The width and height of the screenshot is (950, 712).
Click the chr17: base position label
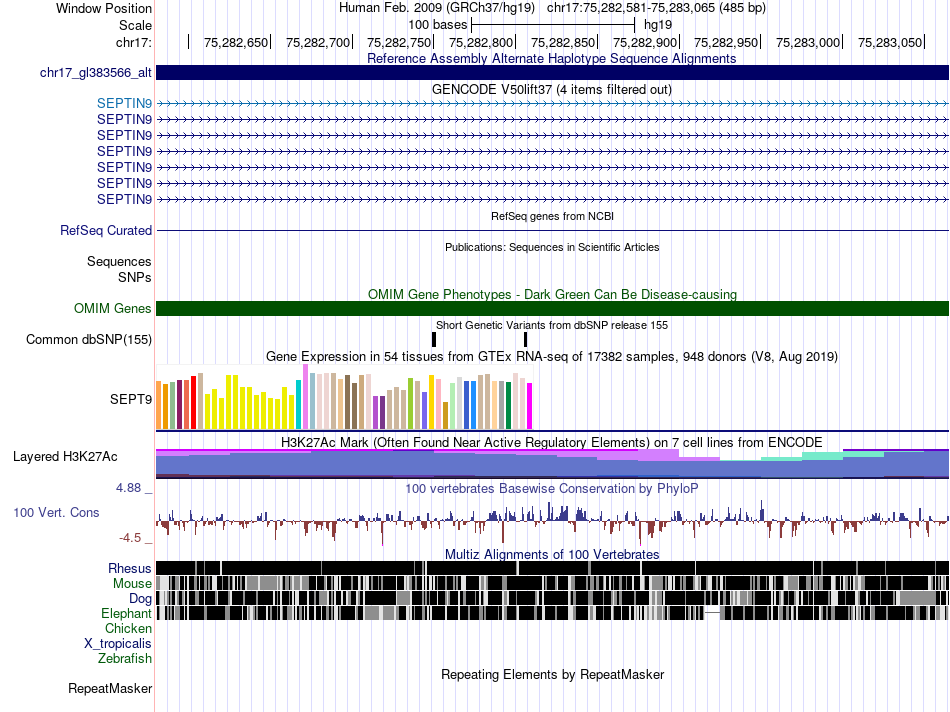coord(133,42)
